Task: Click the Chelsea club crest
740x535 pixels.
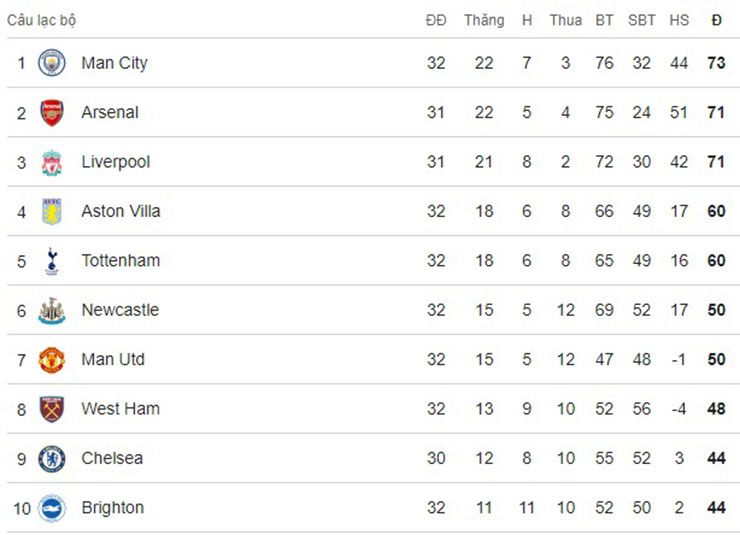Action: [x=51, y=458]
